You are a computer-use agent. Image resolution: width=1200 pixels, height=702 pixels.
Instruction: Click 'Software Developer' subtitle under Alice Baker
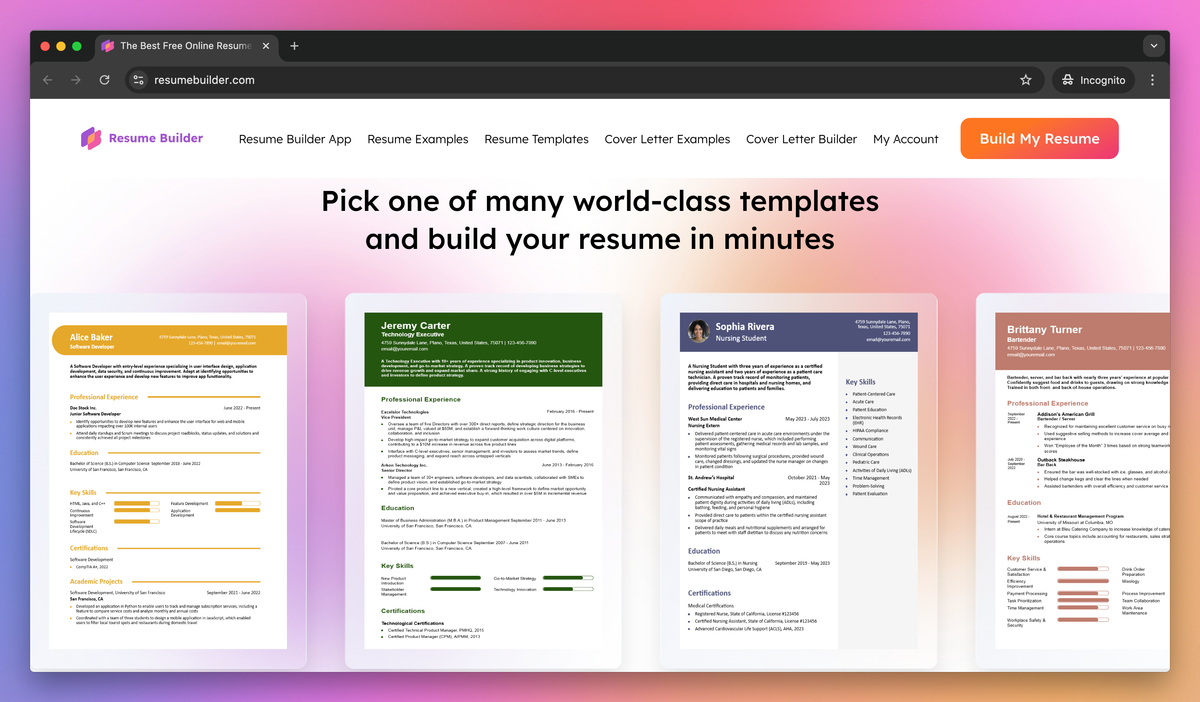tap(92, 347)
